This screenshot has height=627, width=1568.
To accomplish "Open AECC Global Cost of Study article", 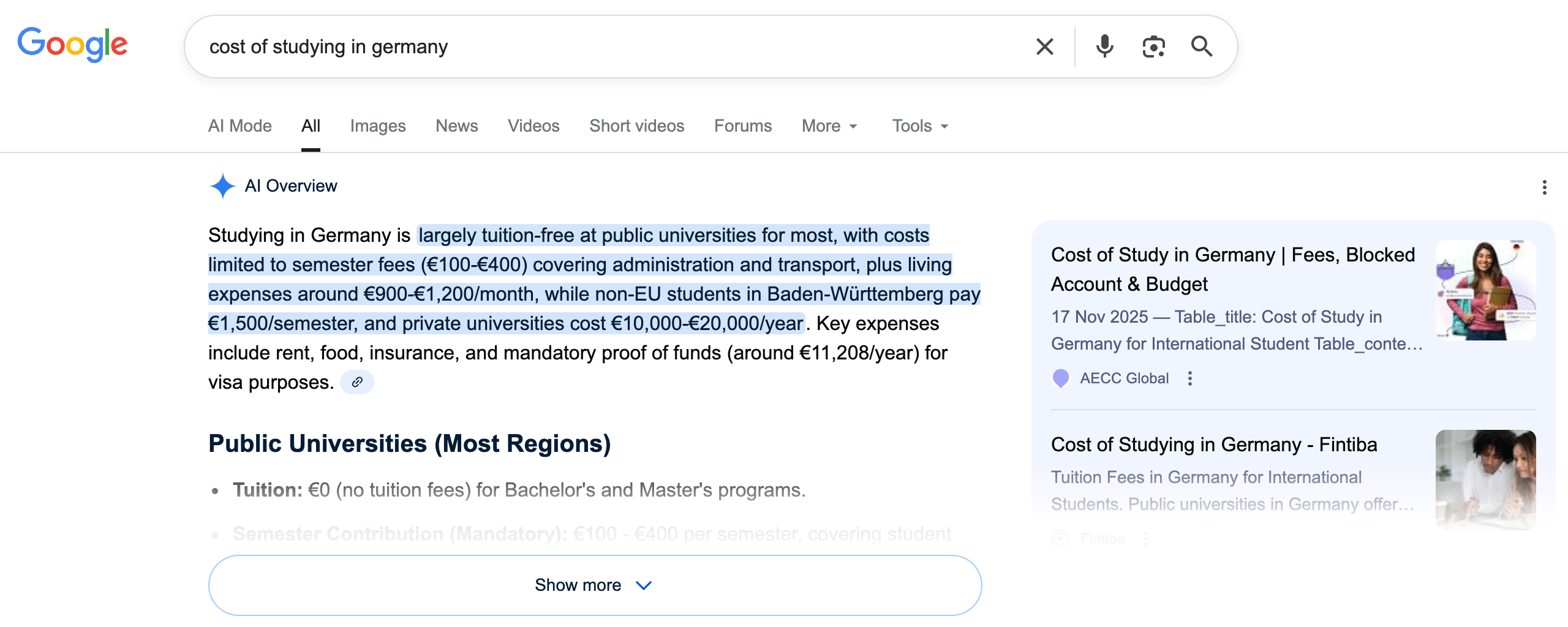I will [x=1232, y=269].
